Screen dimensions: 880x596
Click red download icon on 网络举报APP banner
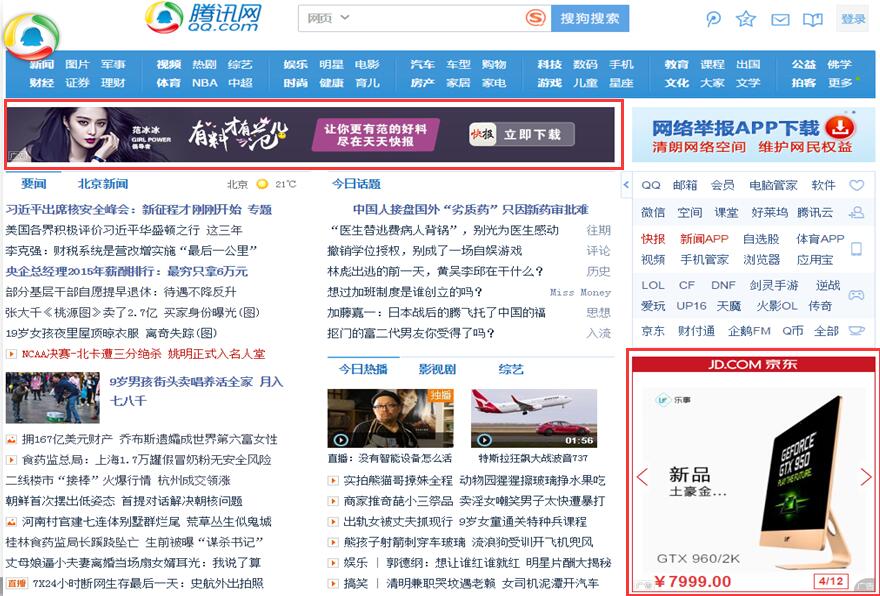[x=840, y=127]
